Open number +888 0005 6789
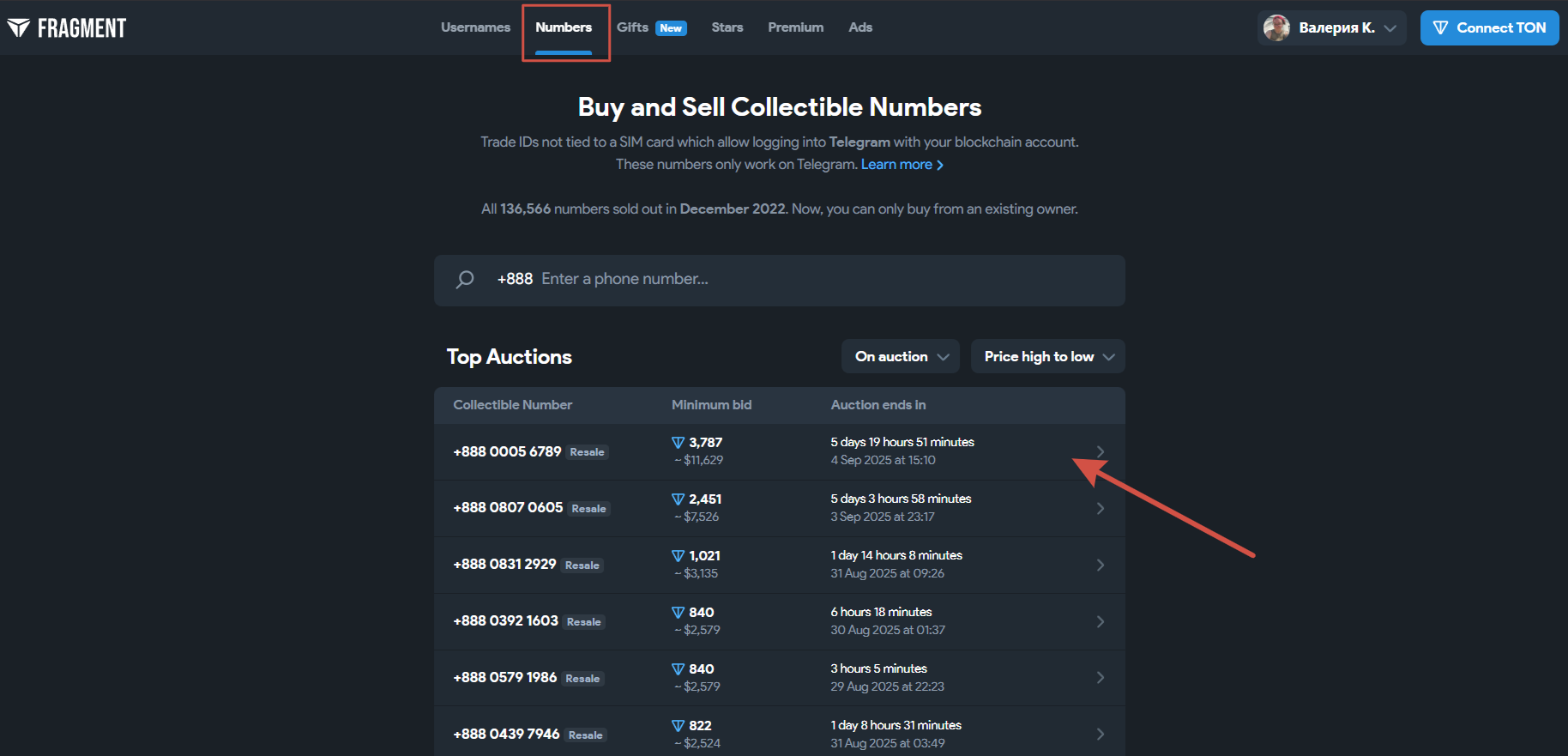Screen dimensions: 1568x756 click(x=507, y=451)
